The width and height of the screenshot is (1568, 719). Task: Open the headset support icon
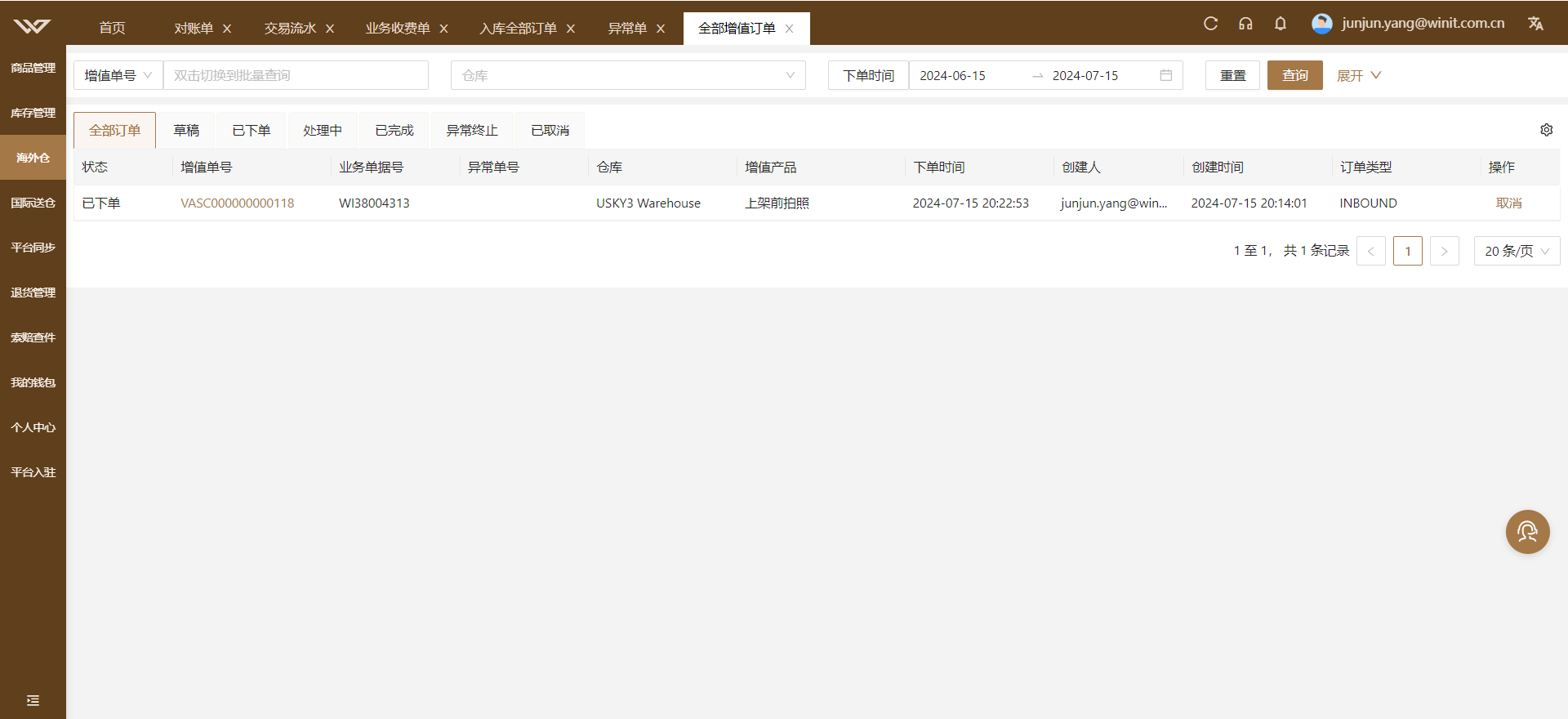1245,24
